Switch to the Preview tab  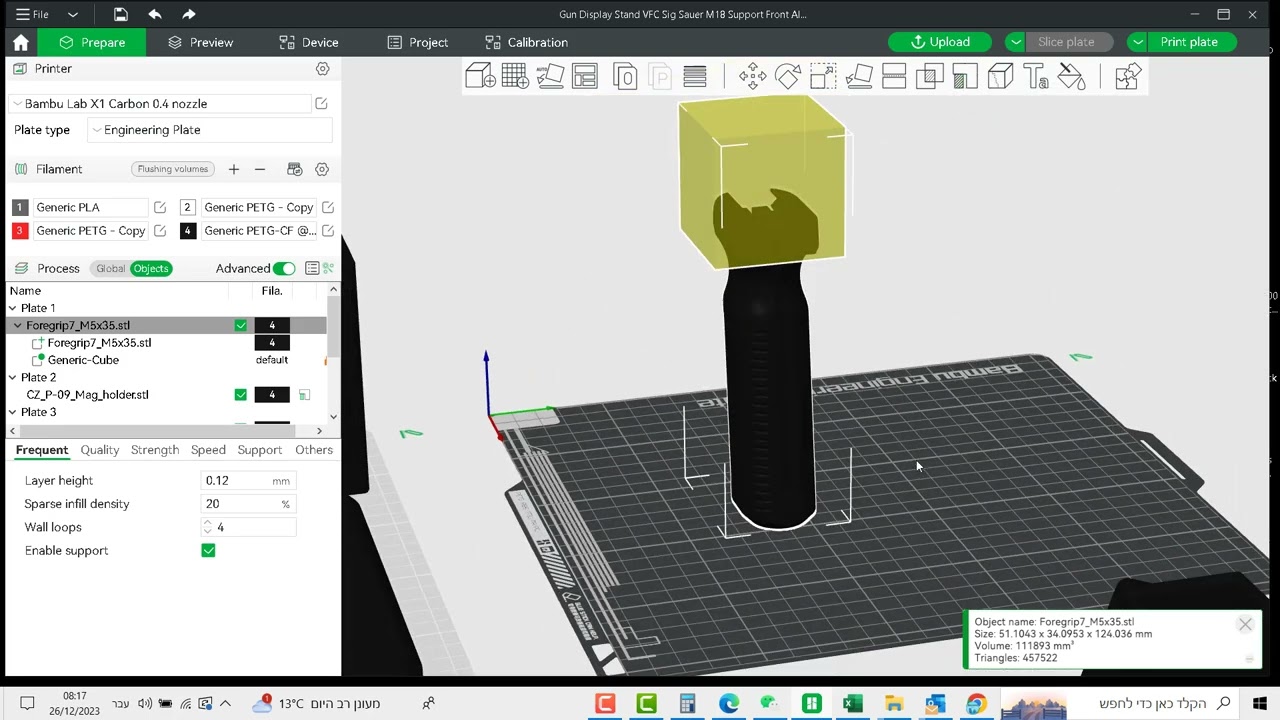(200, 42)
